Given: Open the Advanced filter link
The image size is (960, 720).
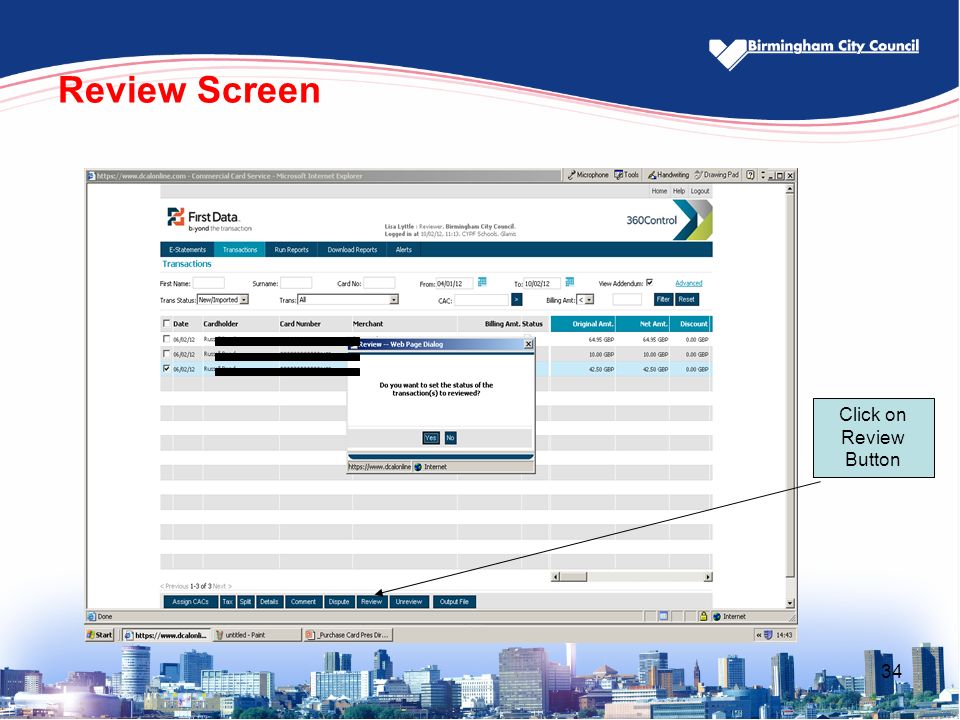Looking at the screenshot, I should (x=689, y=283).
